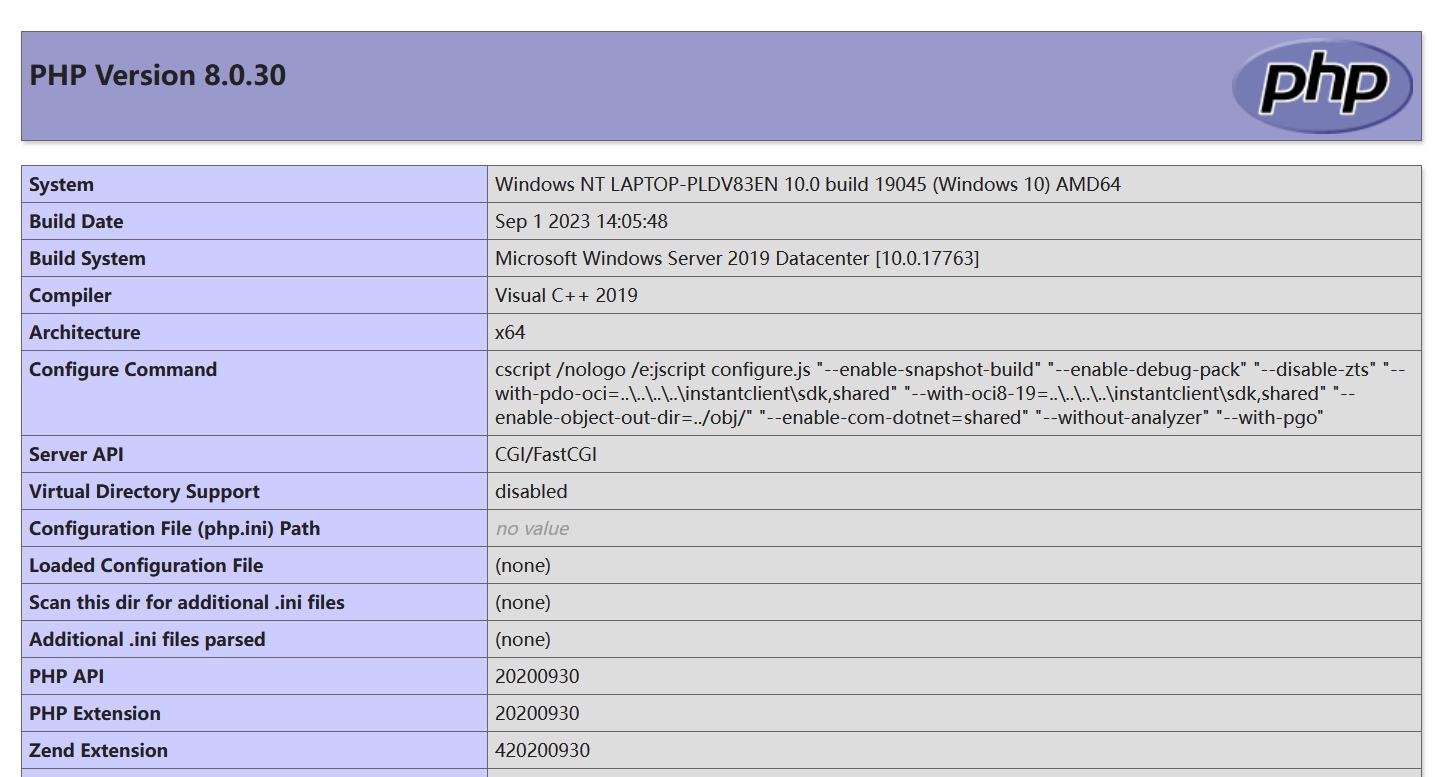This screenshot has height=777, width=1435.
Task: Click the PHP API label
Action: coord(66,677)
